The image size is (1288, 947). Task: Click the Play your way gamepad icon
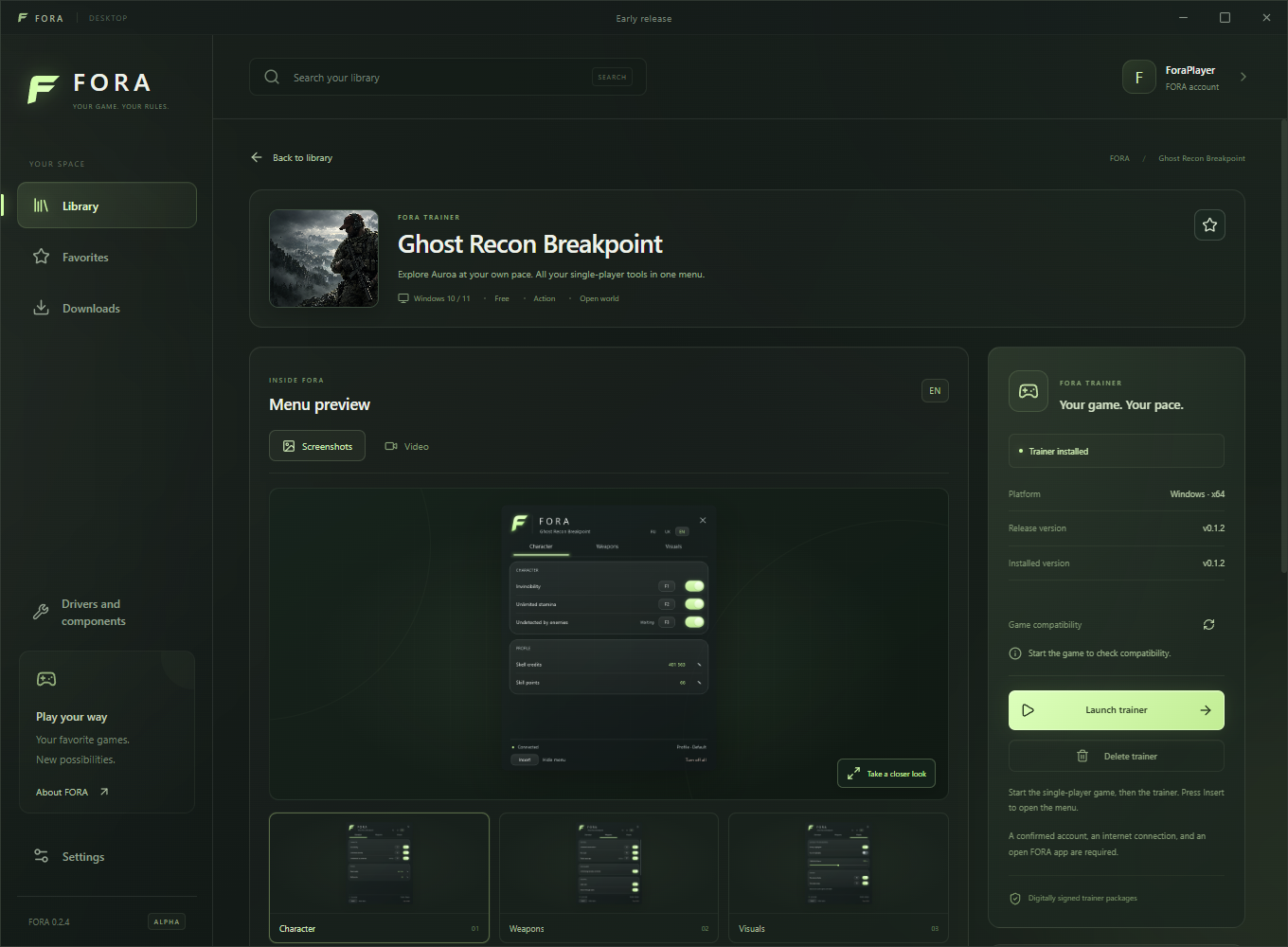46,679
